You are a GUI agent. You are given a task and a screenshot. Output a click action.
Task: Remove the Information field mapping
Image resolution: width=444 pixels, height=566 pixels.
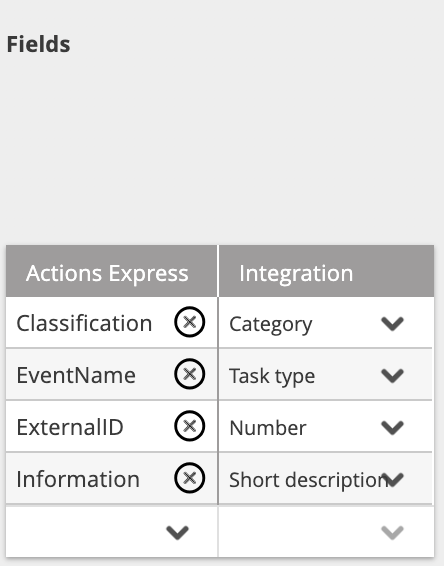point(190,478)
